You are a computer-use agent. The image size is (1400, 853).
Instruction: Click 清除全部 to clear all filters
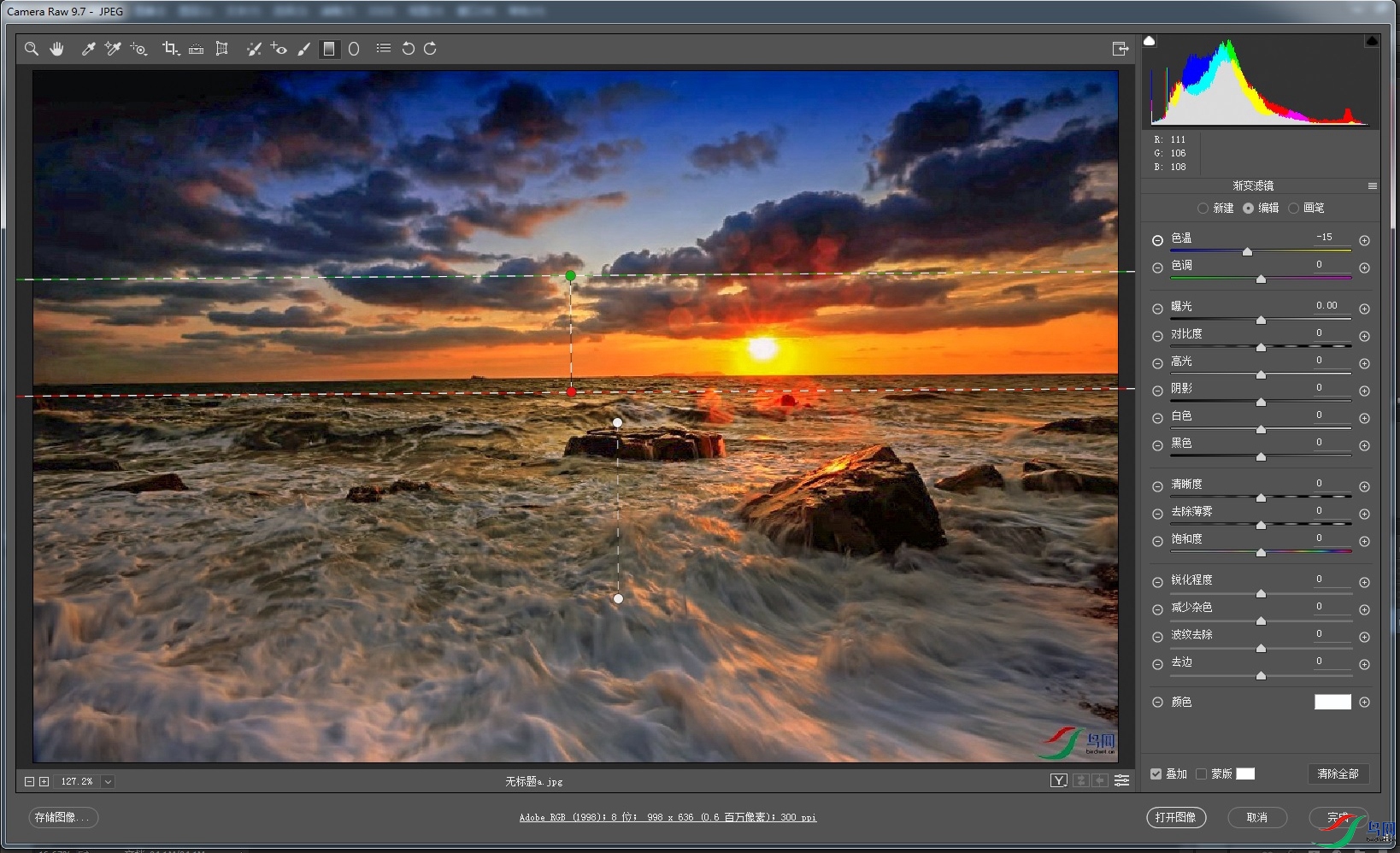pos(1338,774)
